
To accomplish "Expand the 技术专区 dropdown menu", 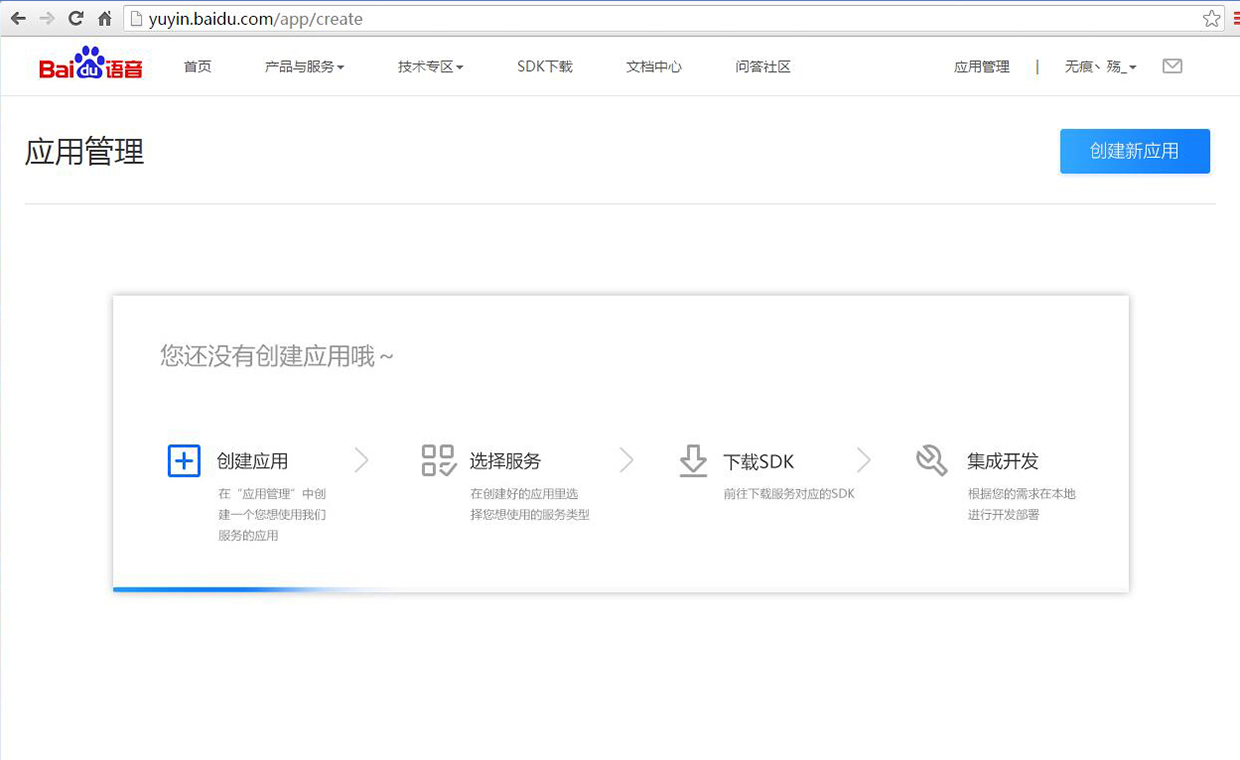I will tap(430, 67).
